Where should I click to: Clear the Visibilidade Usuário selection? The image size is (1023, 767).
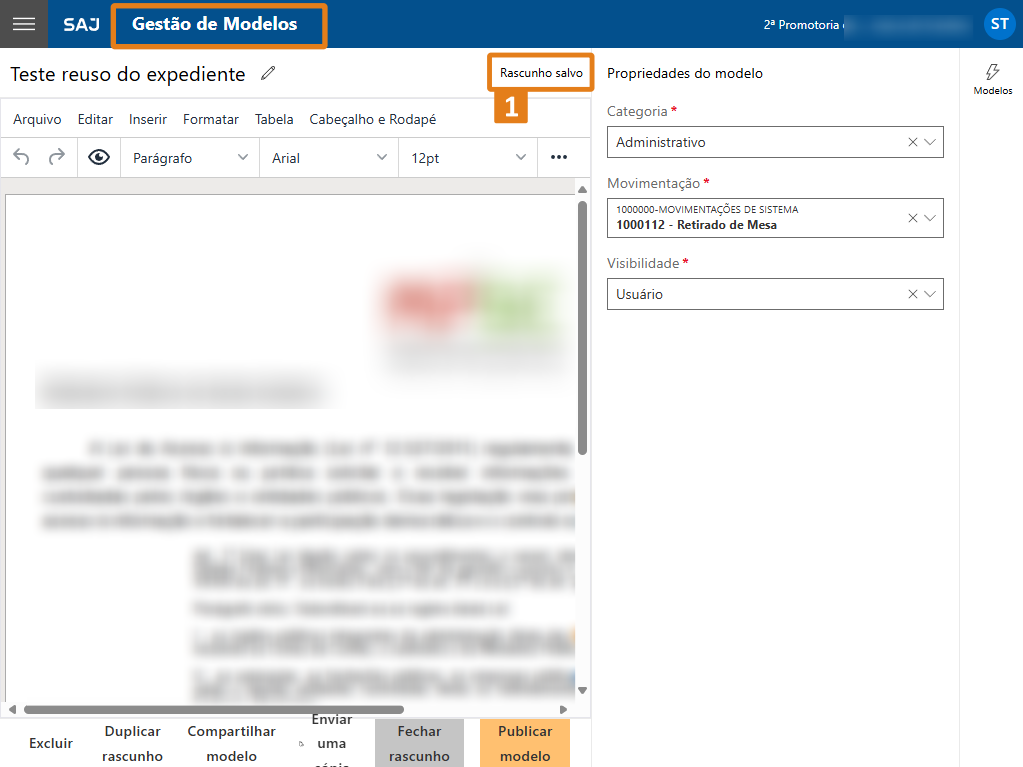click(x=912, y=294)
